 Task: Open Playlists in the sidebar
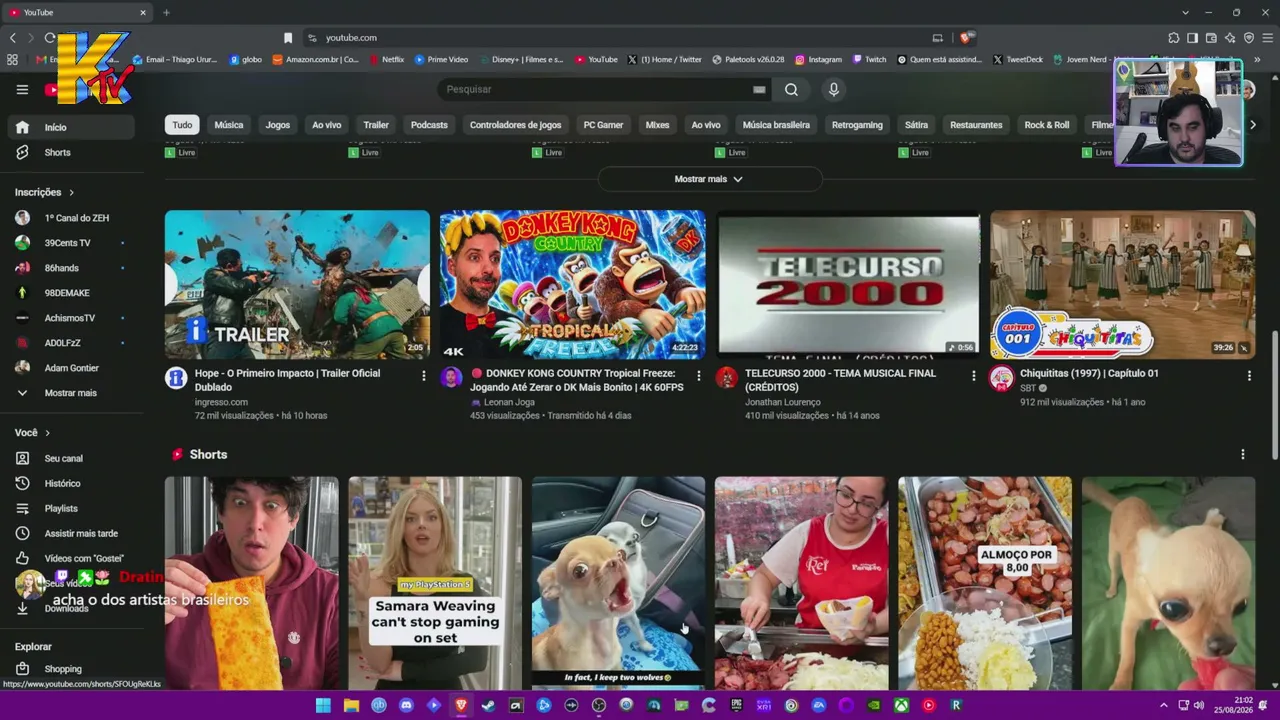pos(69,508)
